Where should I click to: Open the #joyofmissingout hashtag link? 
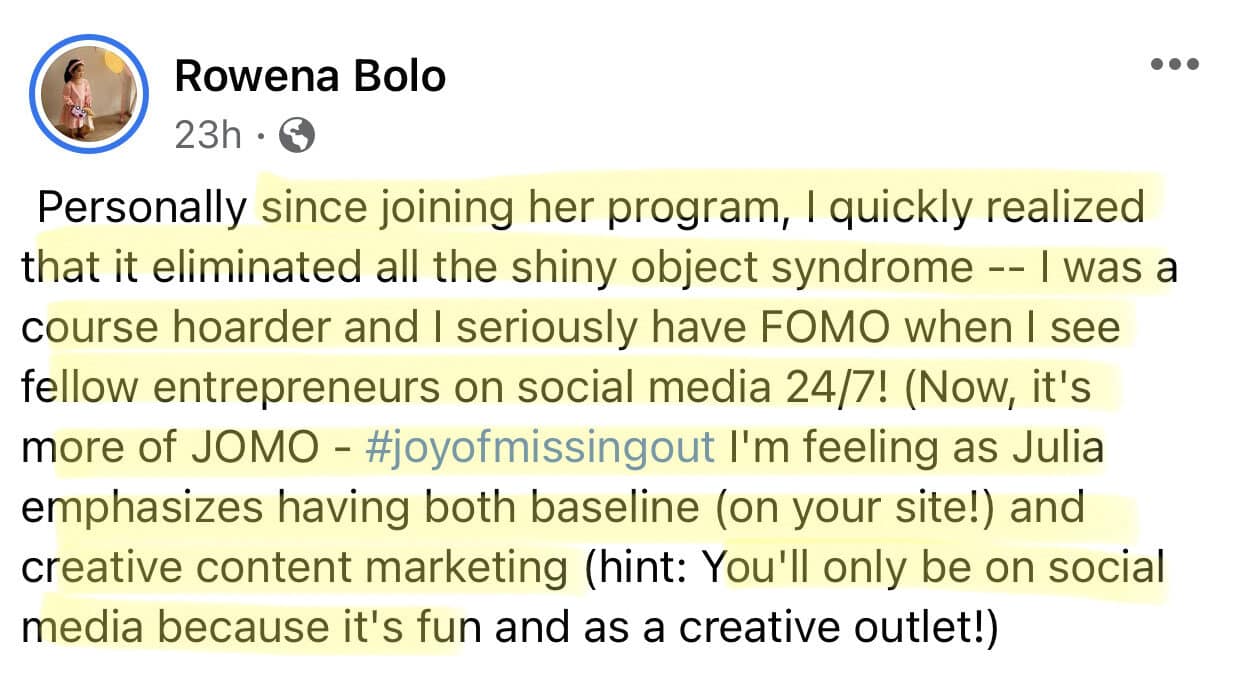click(x=541, y=449)
